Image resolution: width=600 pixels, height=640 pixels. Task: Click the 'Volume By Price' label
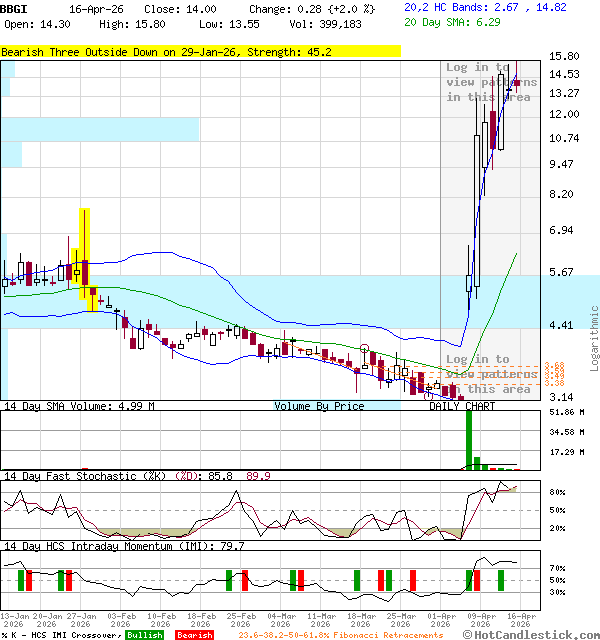(x=320, y=406)
